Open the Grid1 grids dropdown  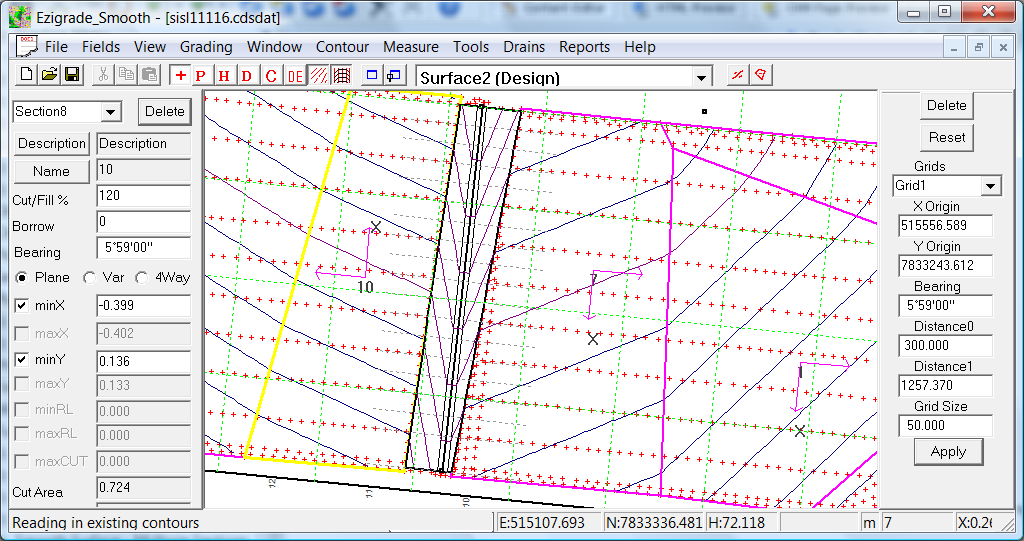(x=990, y=186)
